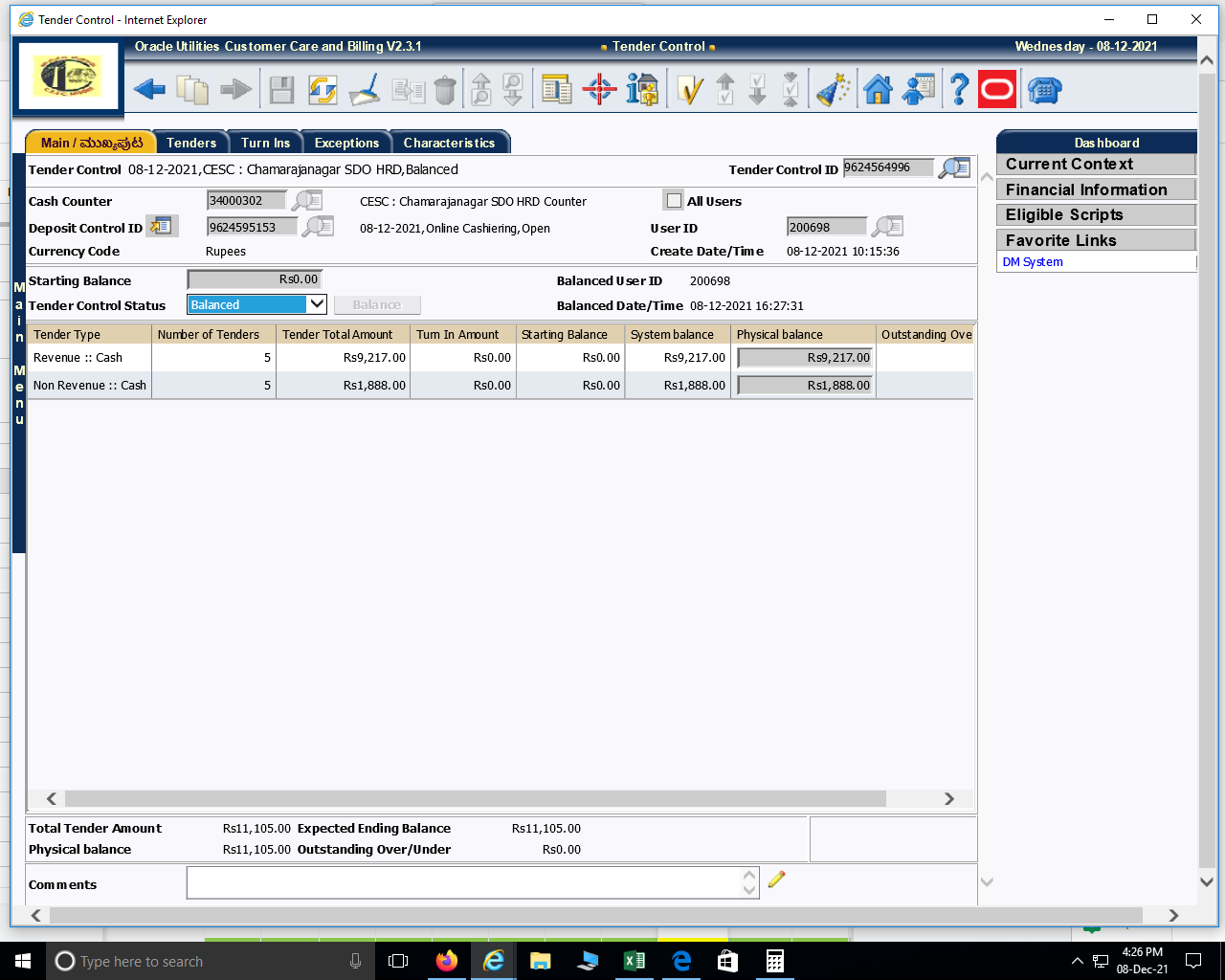This screenshot has width=1225, height=980.
Task: Open the vertical Main Menu bar
Action: tap(19, 352)
